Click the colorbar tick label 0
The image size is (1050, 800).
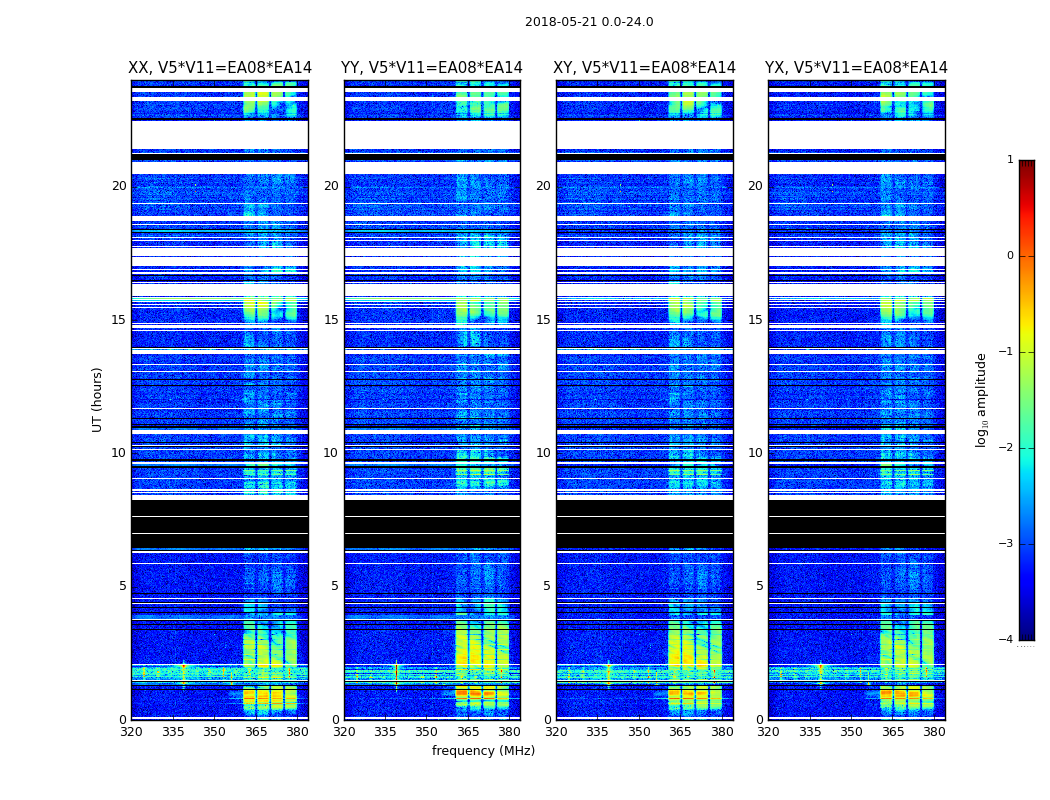(1010, 256)
